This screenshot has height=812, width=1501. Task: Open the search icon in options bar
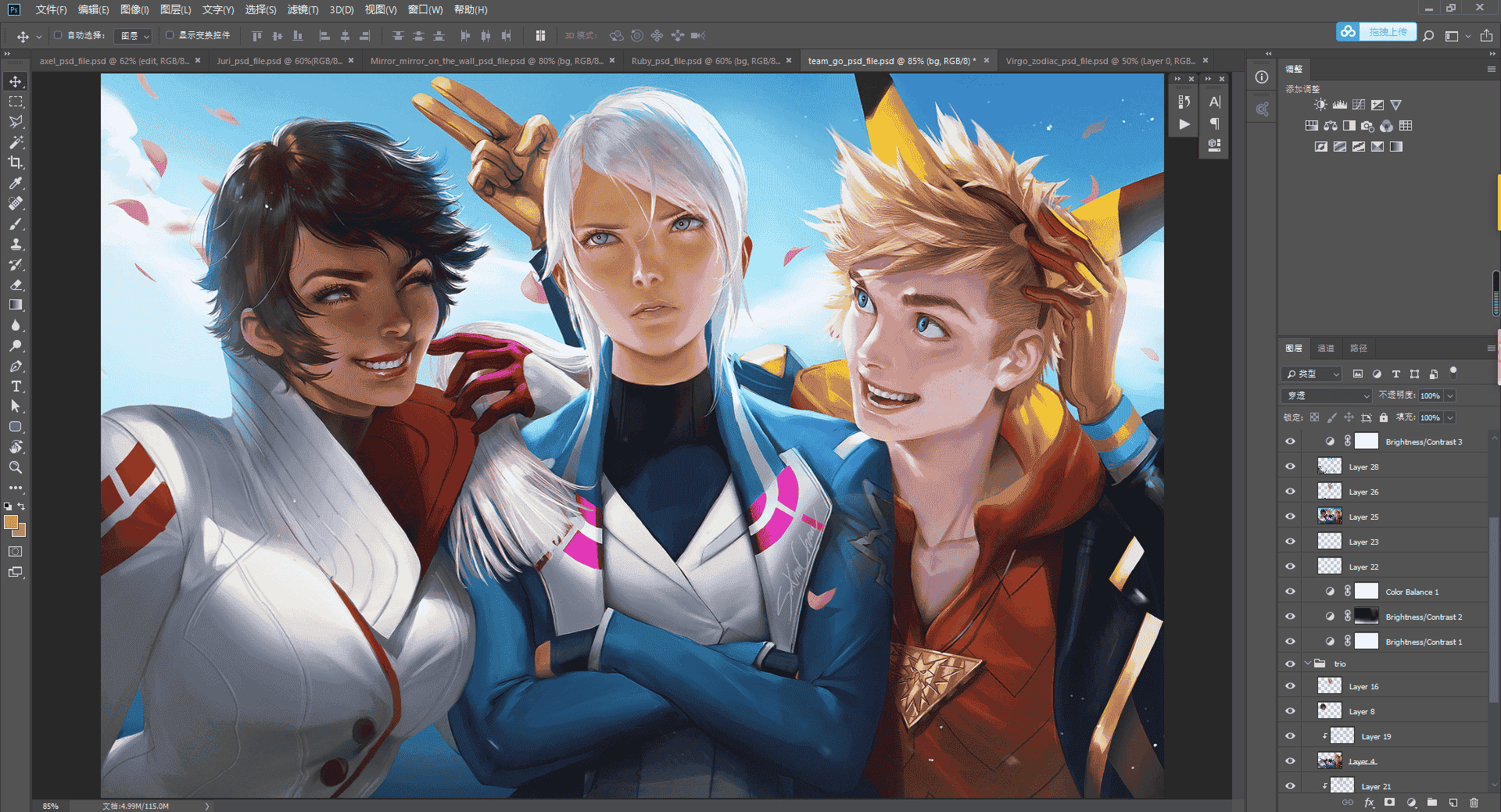click(1428, 35)
